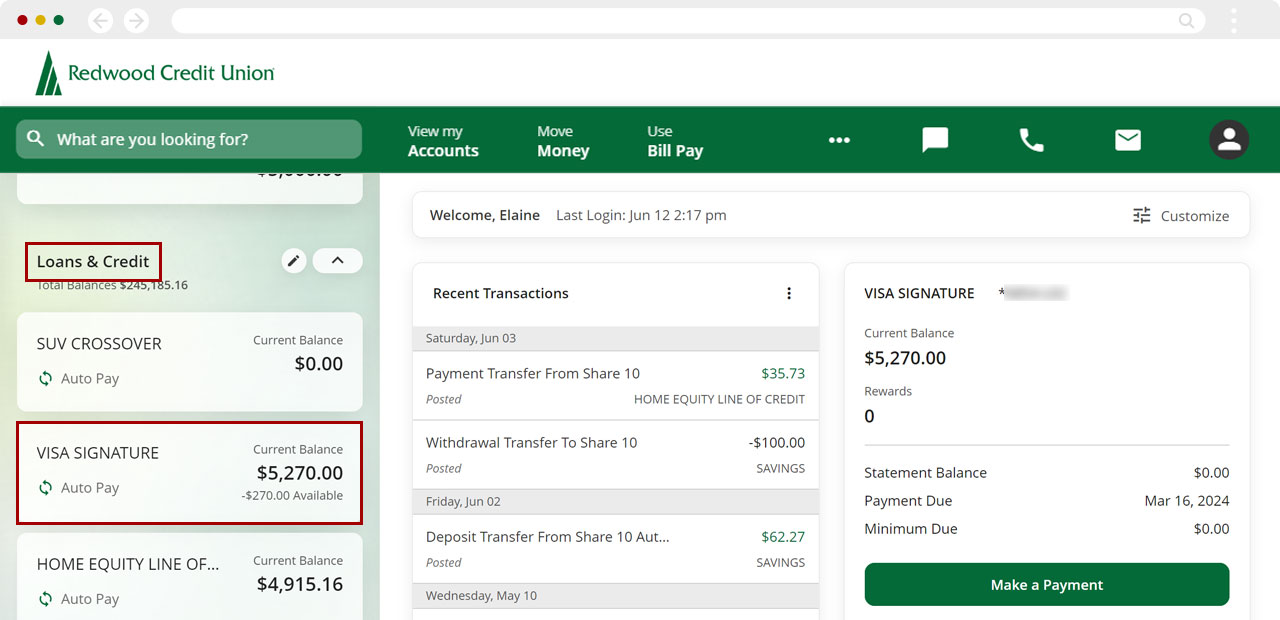Open Recent Transactions three-dot options menu
This screenshot has height=620, width=1280.
pos(789,293)
